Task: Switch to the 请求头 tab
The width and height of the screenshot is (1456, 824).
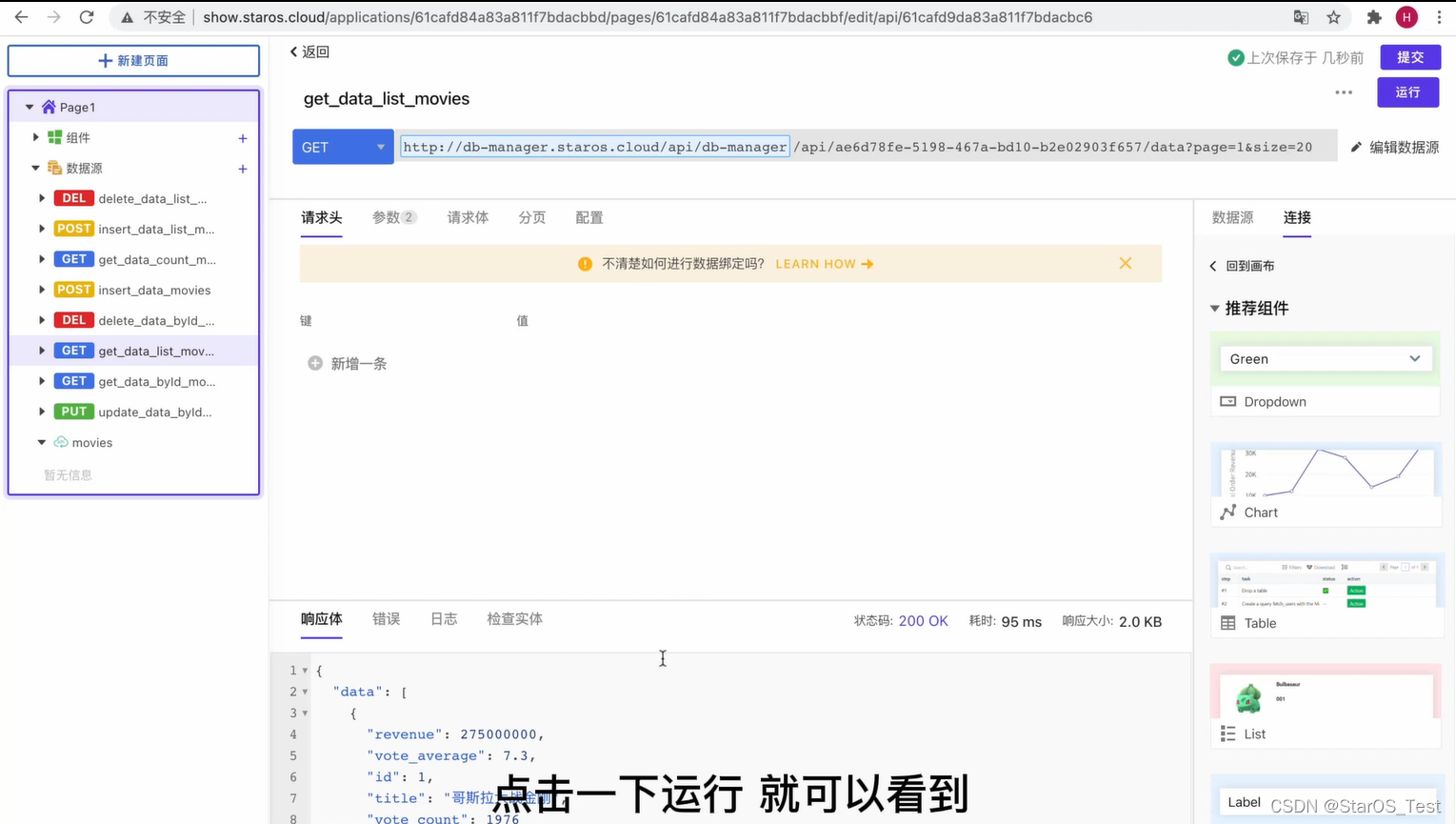Action: click(322, 217)
